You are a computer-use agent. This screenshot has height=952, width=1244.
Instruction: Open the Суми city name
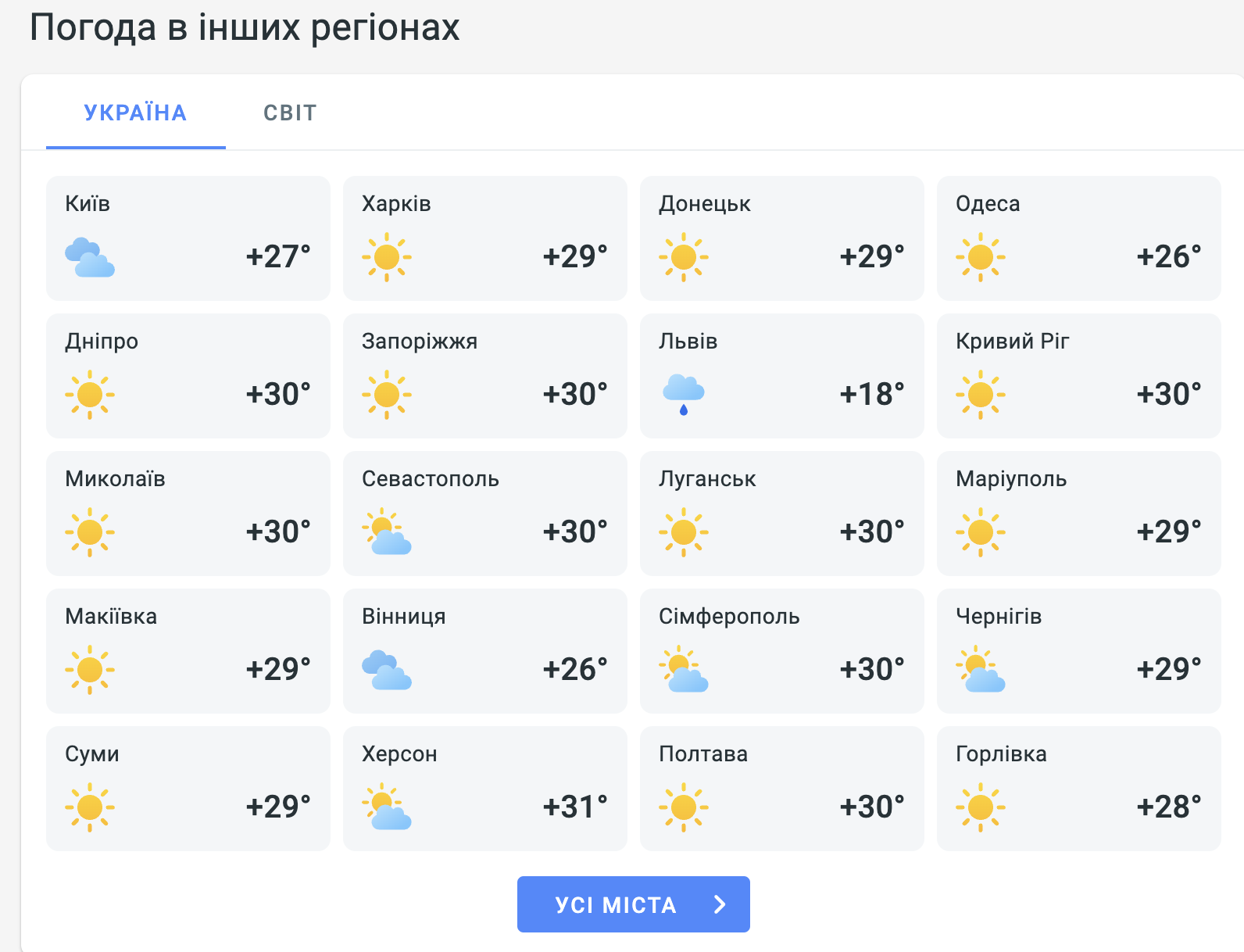click(x=92, y=754)
